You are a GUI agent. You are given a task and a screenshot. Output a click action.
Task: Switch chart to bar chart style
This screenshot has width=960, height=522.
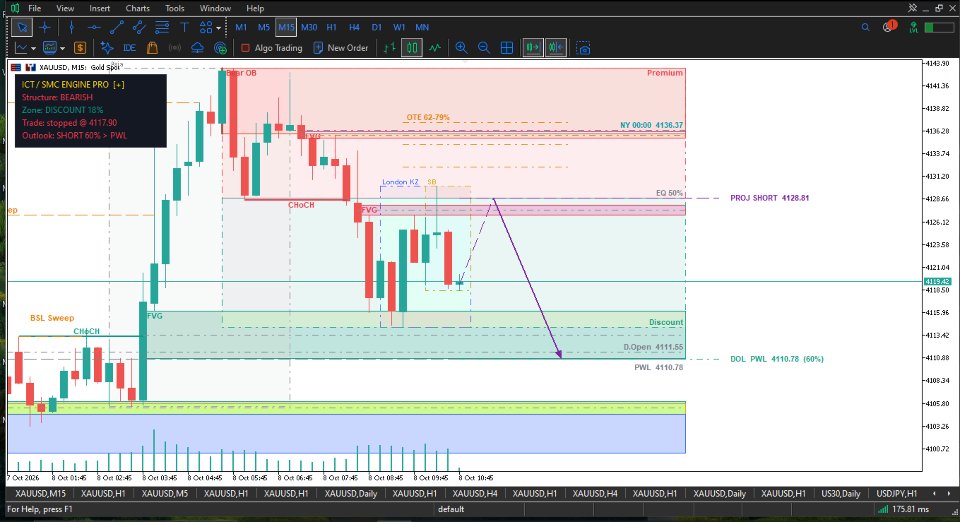389,48
